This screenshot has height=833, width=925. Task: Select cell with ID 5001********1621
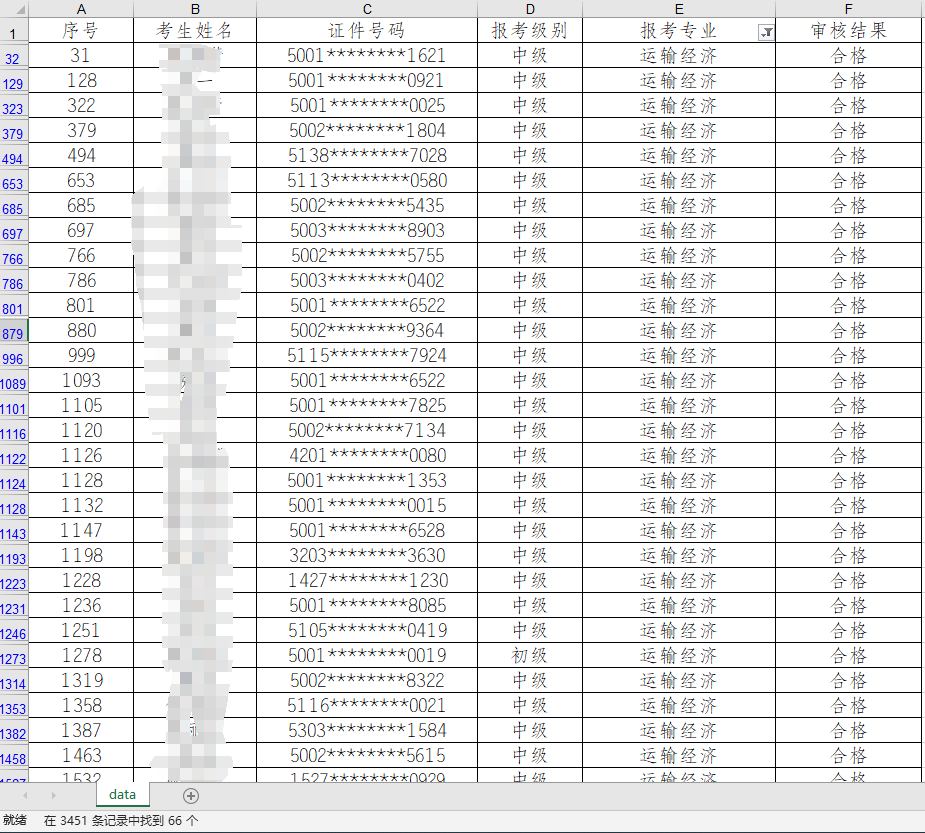coord(367,55)
